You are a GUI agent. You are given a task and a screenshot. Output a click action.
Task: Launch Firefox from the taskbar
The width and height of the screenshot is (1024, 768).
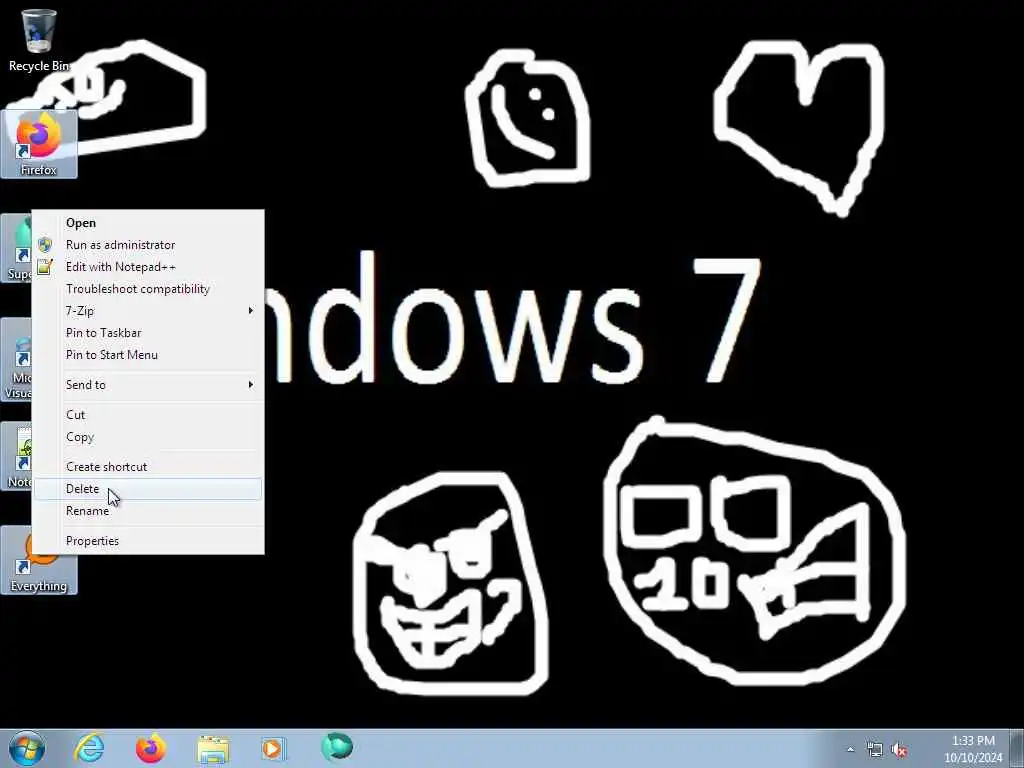[x=151, y=748]
